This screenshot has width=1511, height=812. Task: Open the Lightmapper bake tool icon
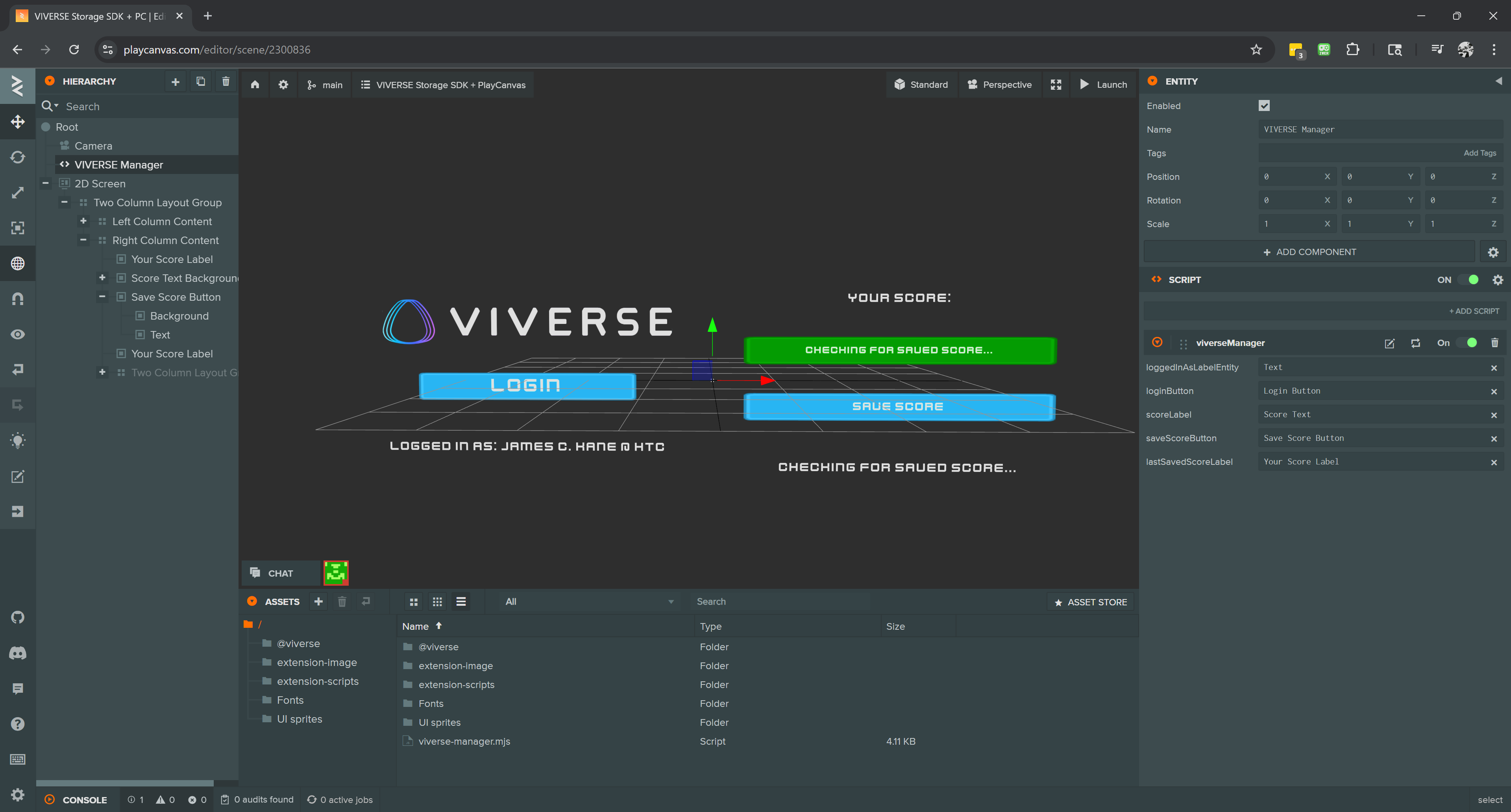click(x=18, y=440)
